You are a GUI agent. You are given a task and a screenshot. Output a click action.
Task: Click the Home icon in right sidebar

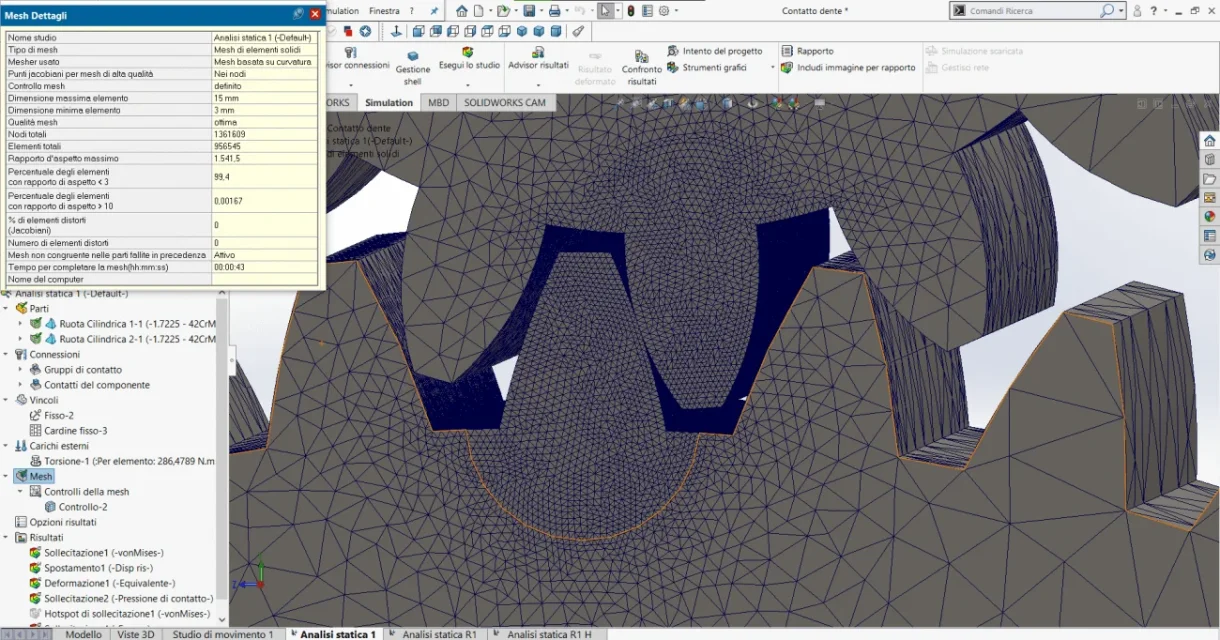(x=1209, y=140)
